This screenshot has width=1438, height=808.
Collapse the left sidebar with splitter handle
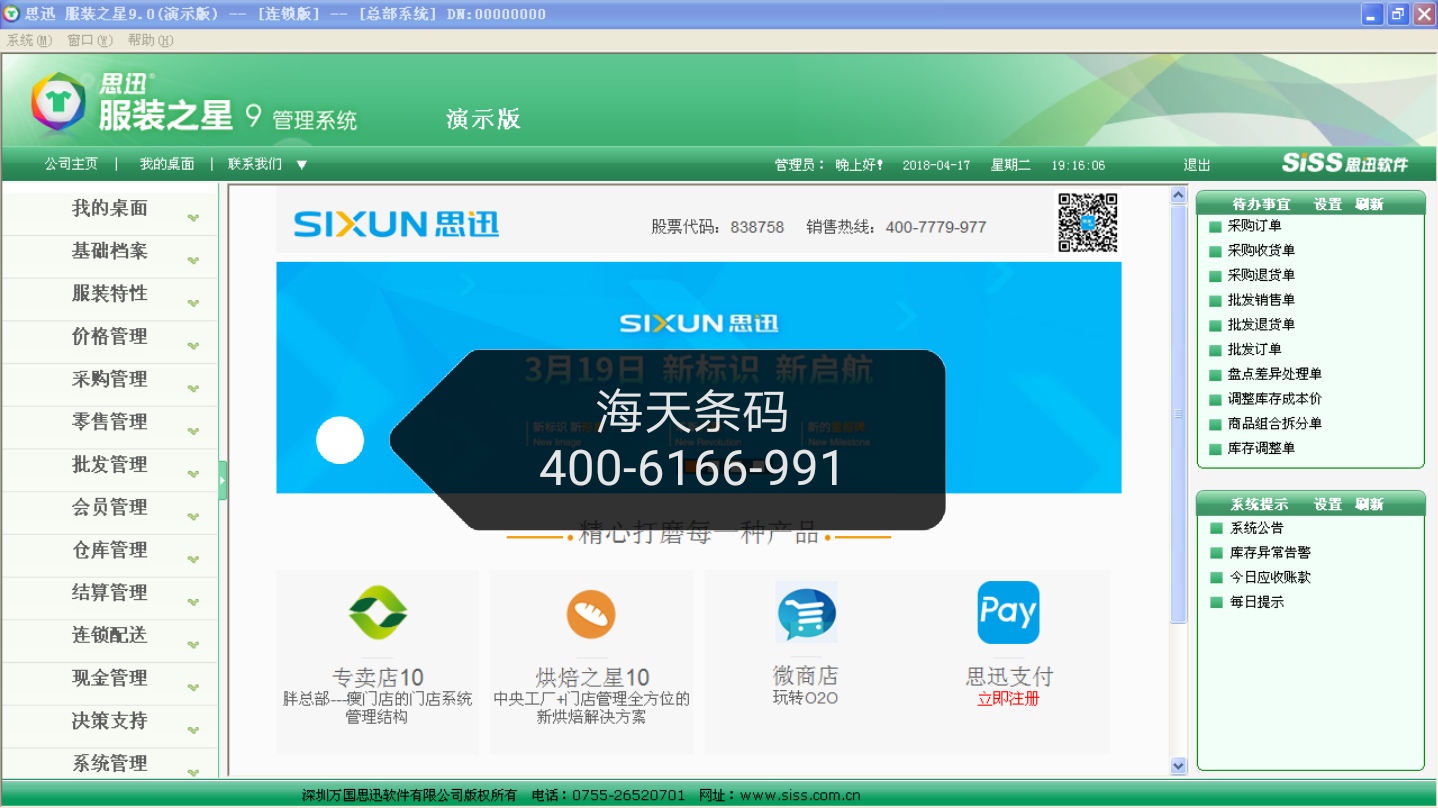point(223,480)
